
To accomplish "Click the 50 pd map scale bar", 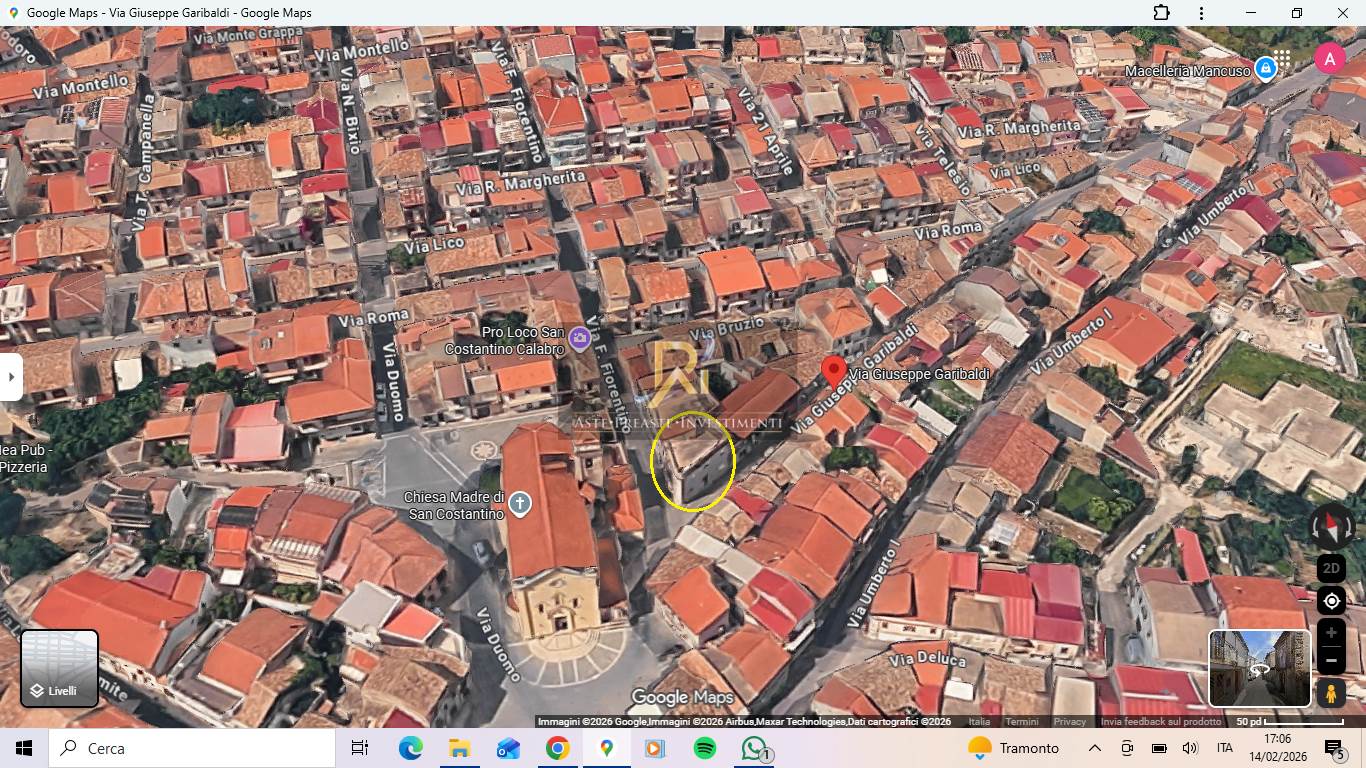I will (x=1290, y=722).
